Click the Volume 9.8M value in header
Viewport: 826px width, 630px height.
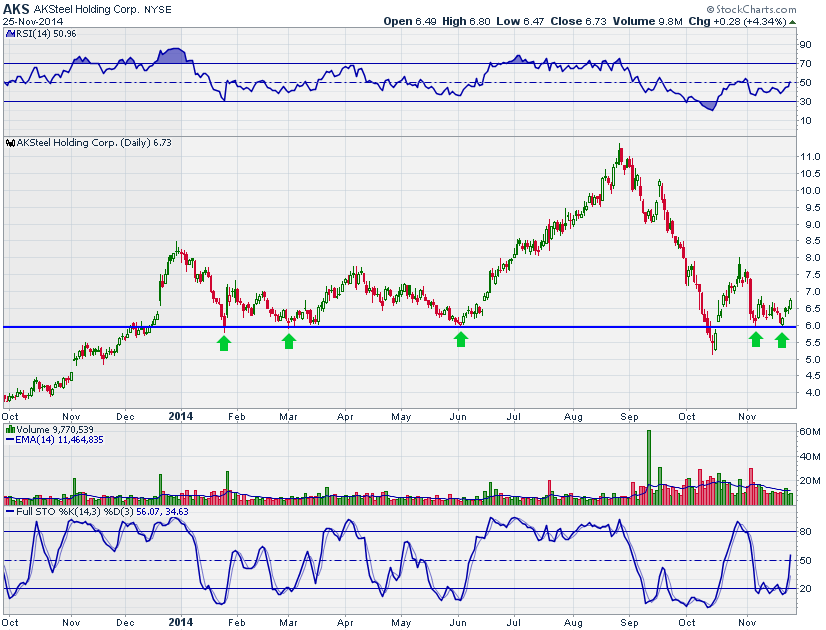tap(633, 21)
